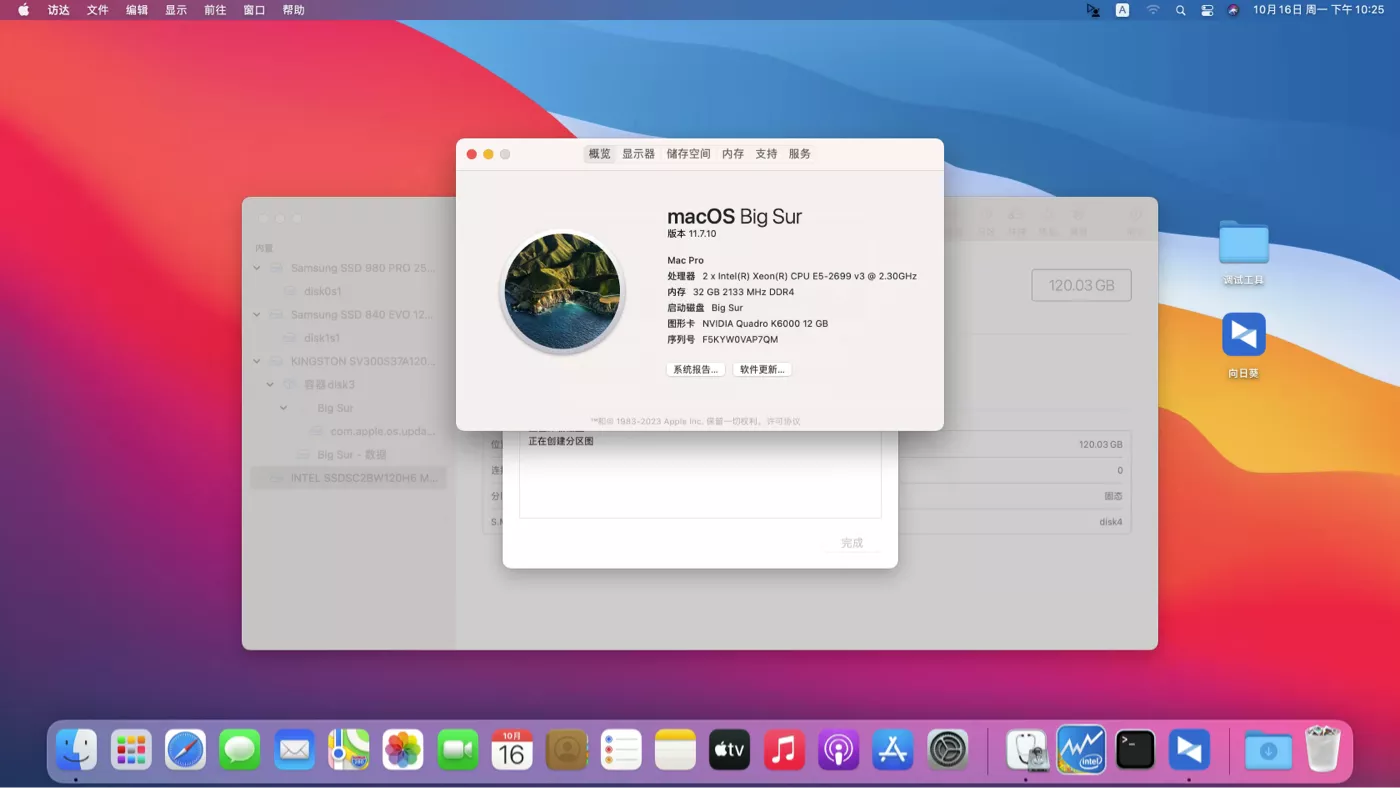Launch App Store from the Dock
Screen dimensions: 1400x788
(x=893, y=748)
